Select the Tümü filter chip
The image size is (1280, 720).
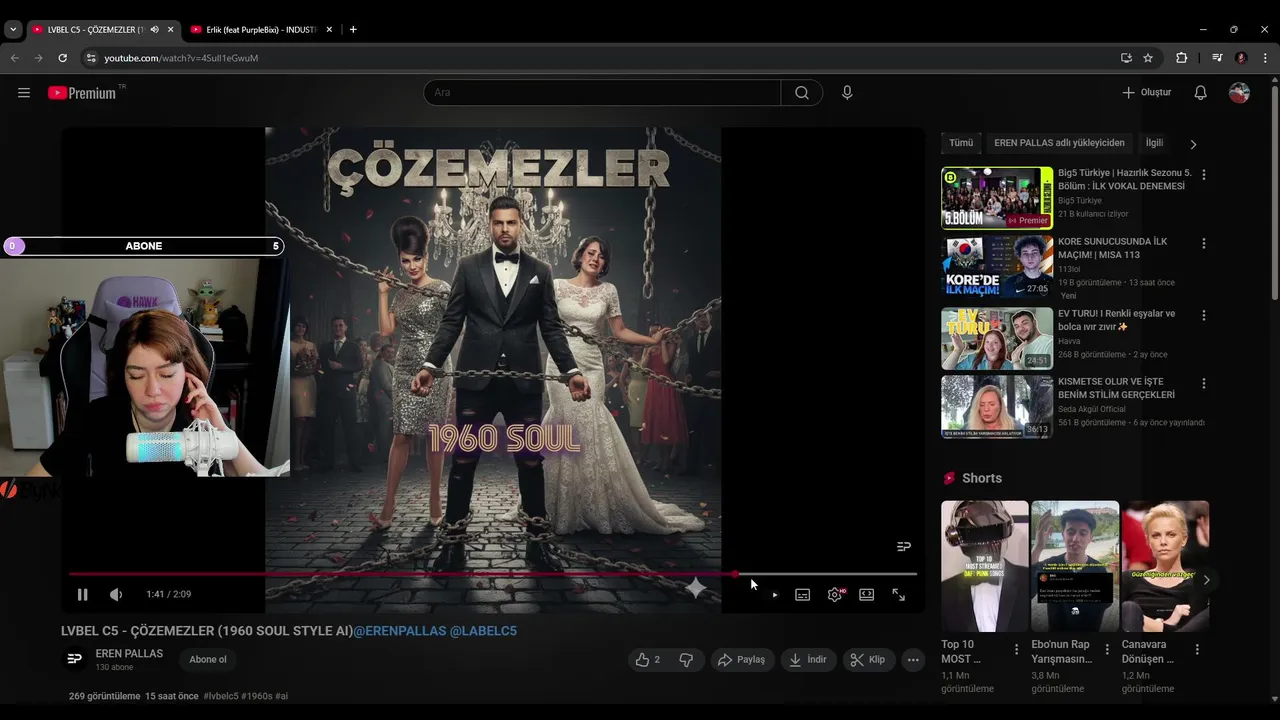pos(961,143)
